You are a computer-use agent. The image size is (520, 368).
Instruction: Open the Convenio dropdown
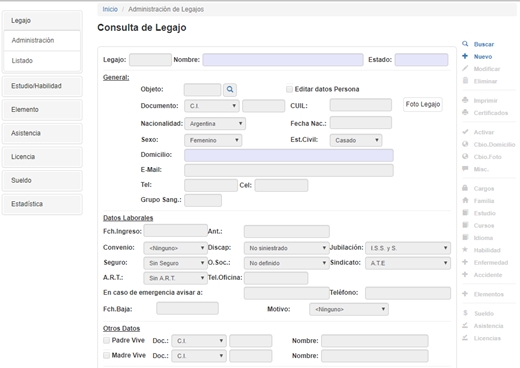pos(175,248)
